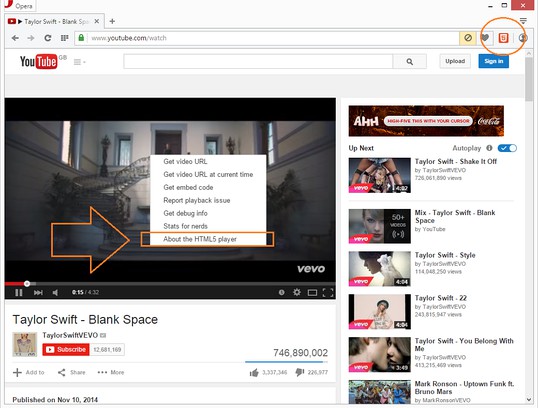The width and height of the screenshot is (538, 408).
Task: Select Get video URL at current time
Action: pos(208,174)
